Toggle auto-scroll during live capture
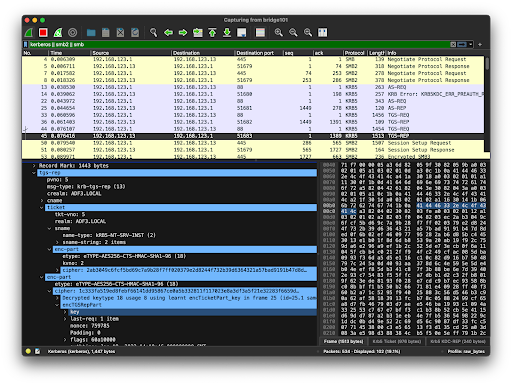 tap(242, 32)
